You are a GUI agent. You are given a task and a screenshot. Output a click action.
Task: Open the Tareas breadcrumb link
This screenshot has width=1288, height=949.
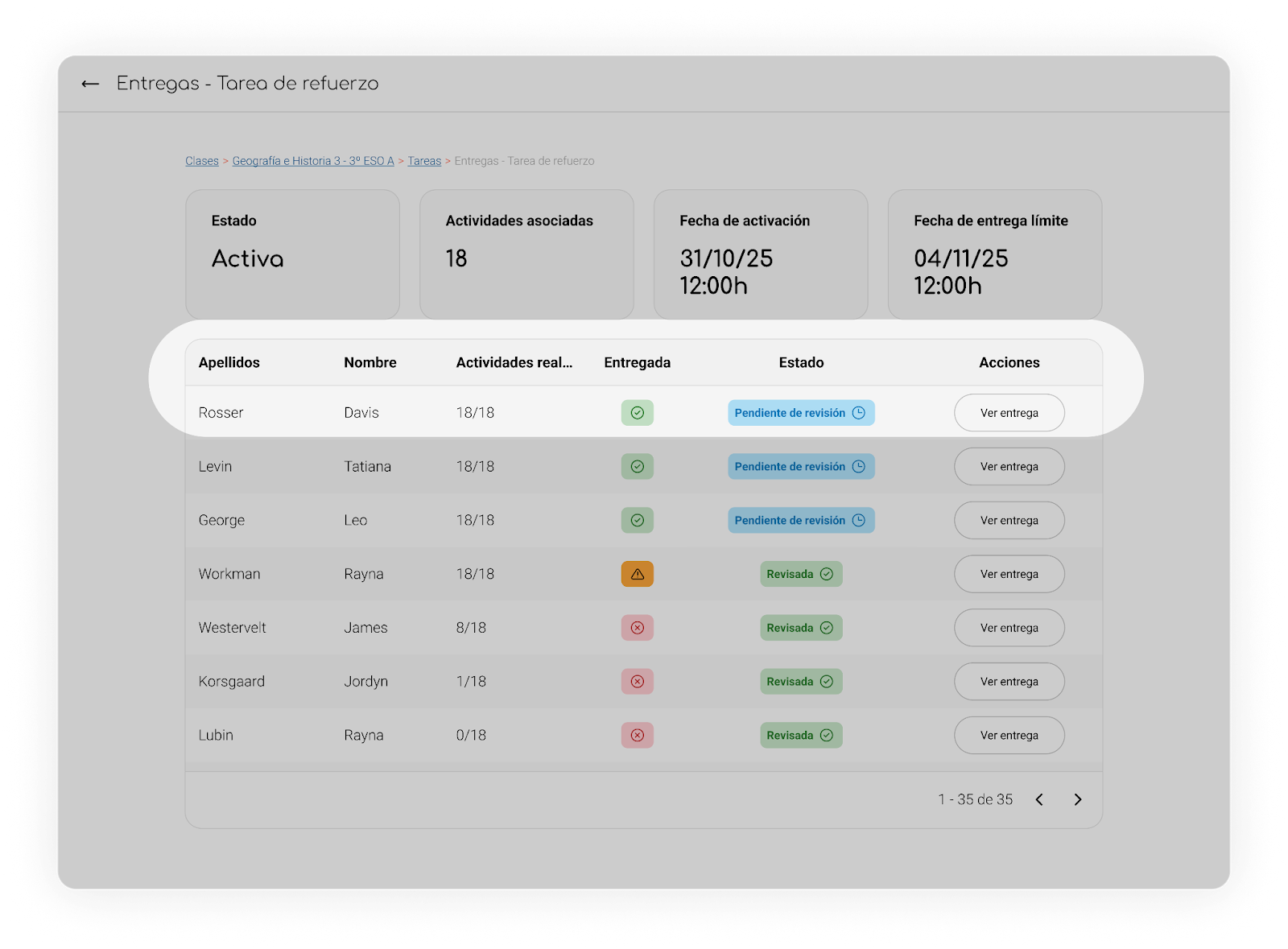coord(424,161)
